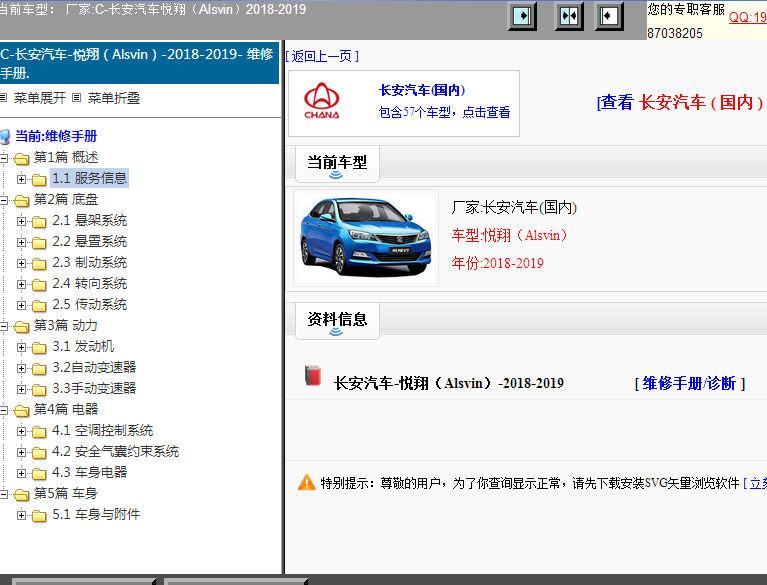Click 长安汽车-悦翔(Alsvin)-2018-2019 manual title

click(x=449, y=383)
